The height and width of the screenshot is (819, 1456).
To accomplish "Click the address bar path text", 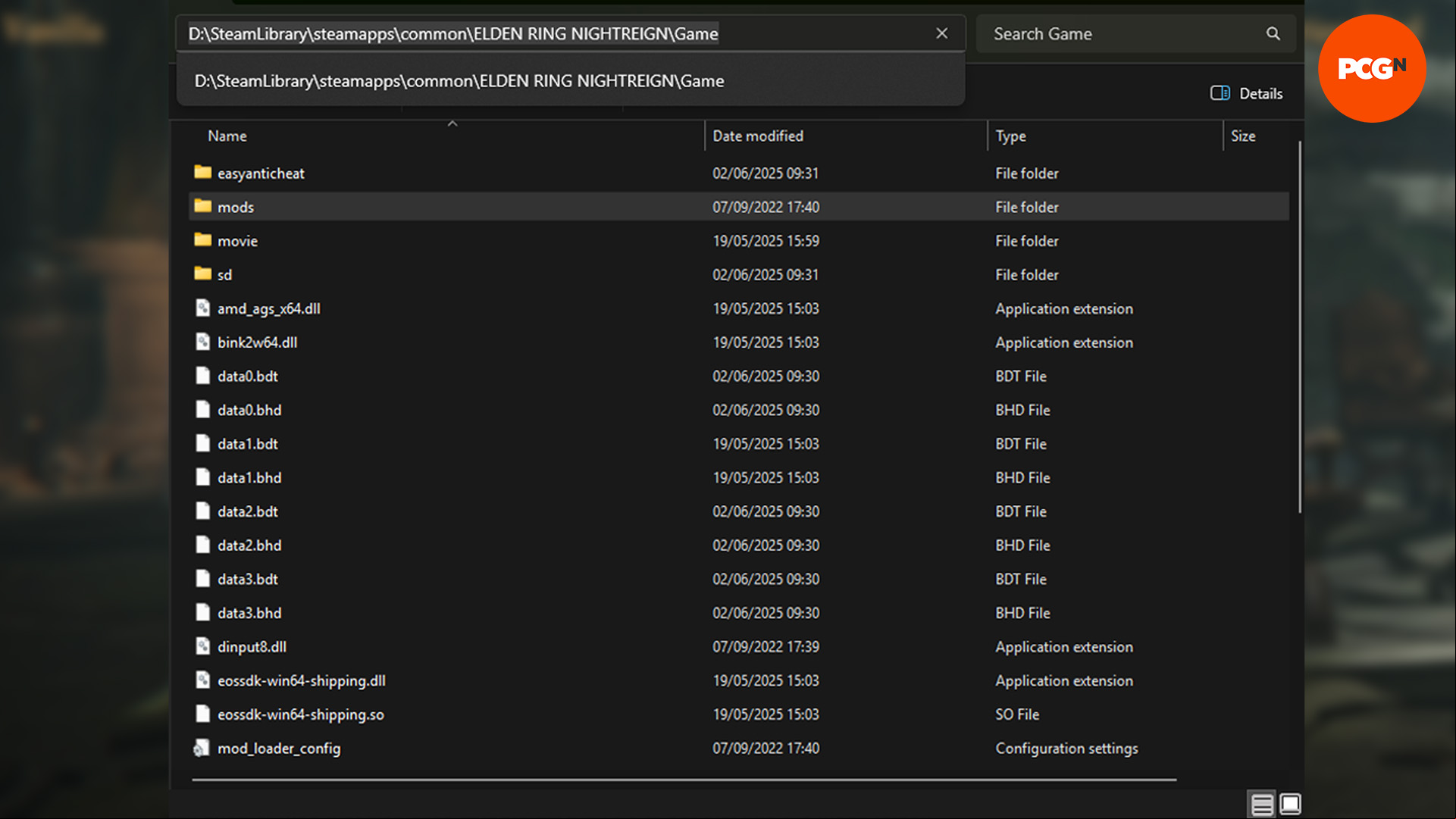I will pos(453,33).
